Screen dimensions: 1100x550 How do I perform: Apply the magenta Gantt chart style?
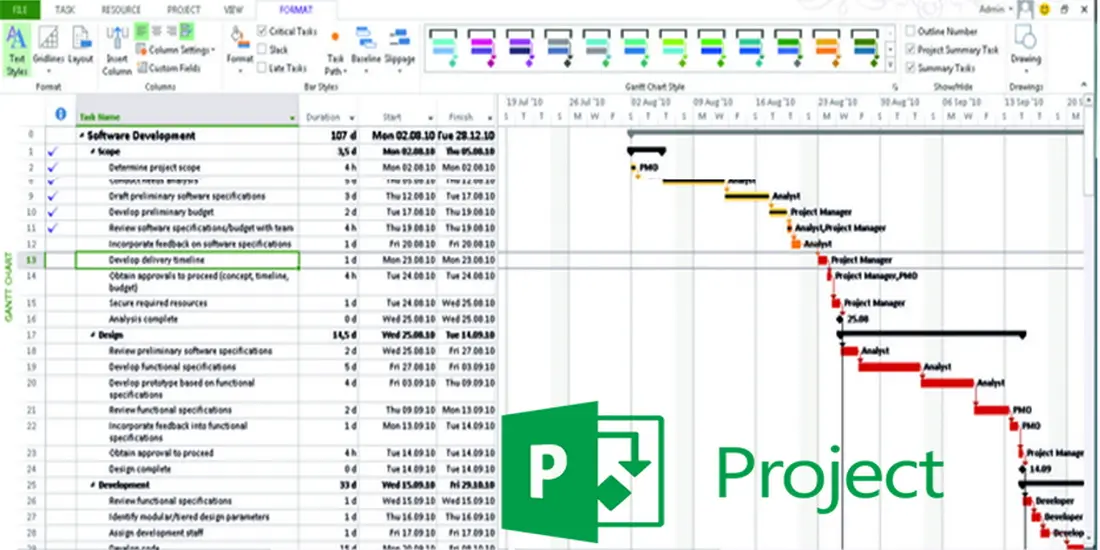(481, 47)
